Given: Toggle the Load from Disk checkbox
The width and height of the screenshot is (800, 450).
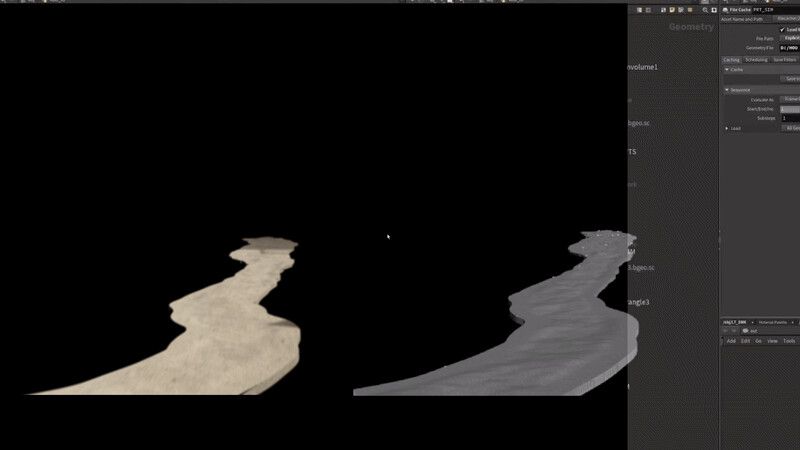Looking at the screenshot, I should click(782, 30).
